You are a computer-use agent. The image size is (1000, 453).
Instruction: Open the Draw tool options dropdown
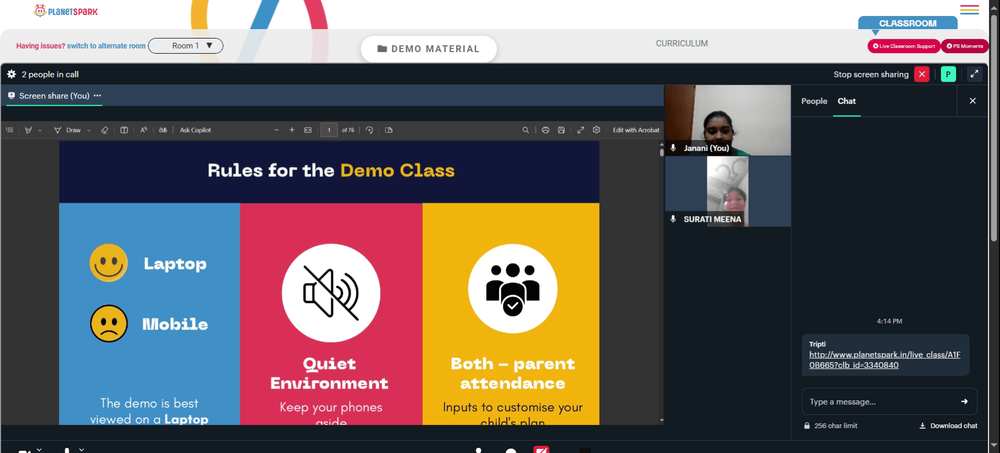[x=89, y=130]
